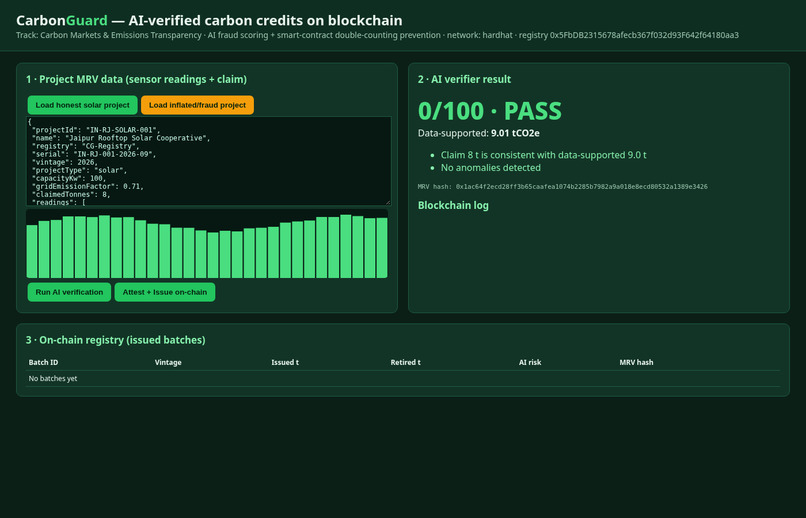Click the sensor readings bar chart
The width and height of the screenshot is (806, 518).
click(x=207, y=244)
